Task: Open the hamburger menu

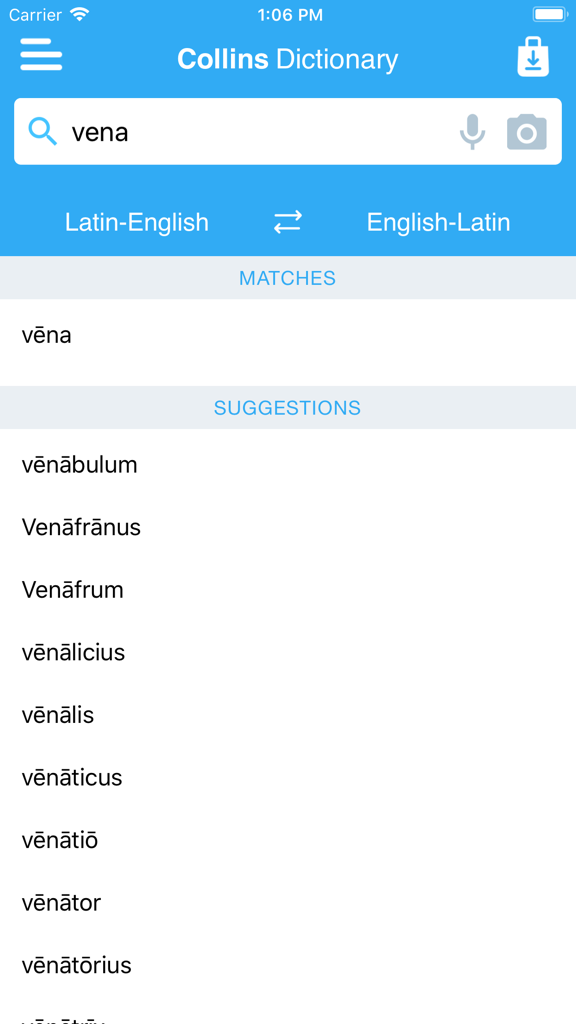Action: point(41,55)
